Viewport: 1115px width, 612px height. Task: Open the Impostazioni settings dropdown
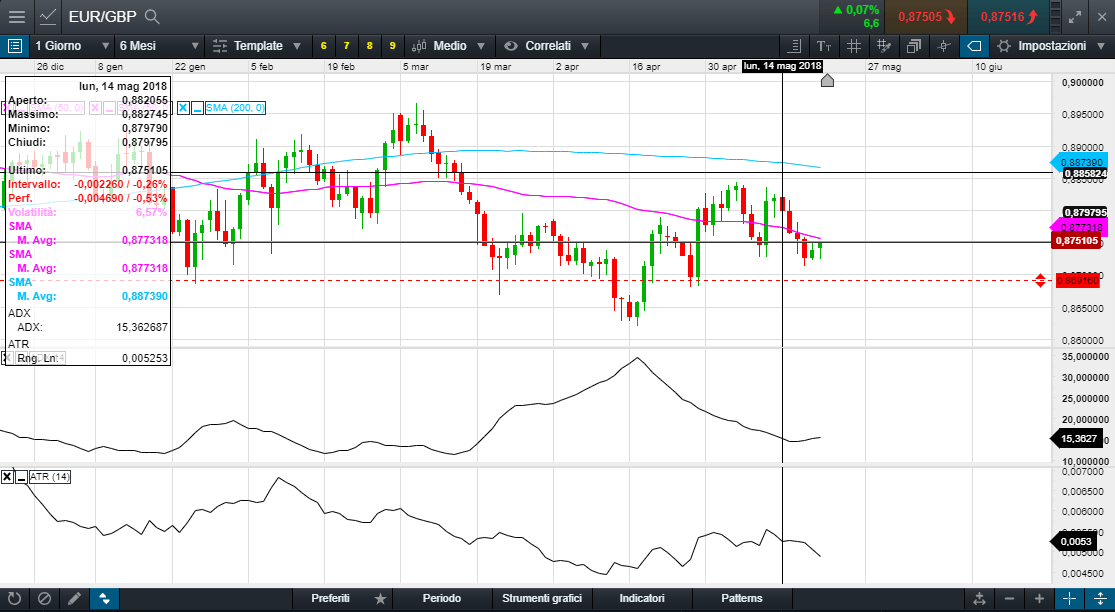pyautogui.click(x=1051, y=46)
